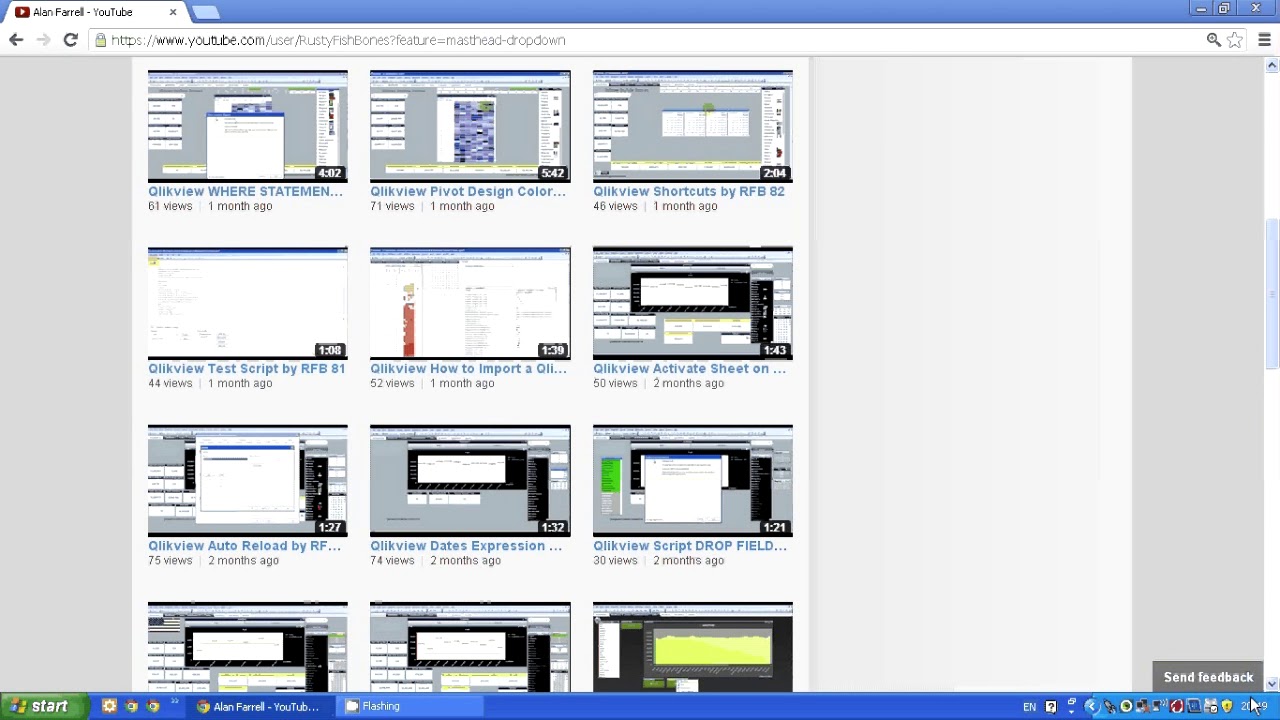Click the red antivirus tray icon
Viewport: 1280px width, 720px height.
click(1176, 706)
